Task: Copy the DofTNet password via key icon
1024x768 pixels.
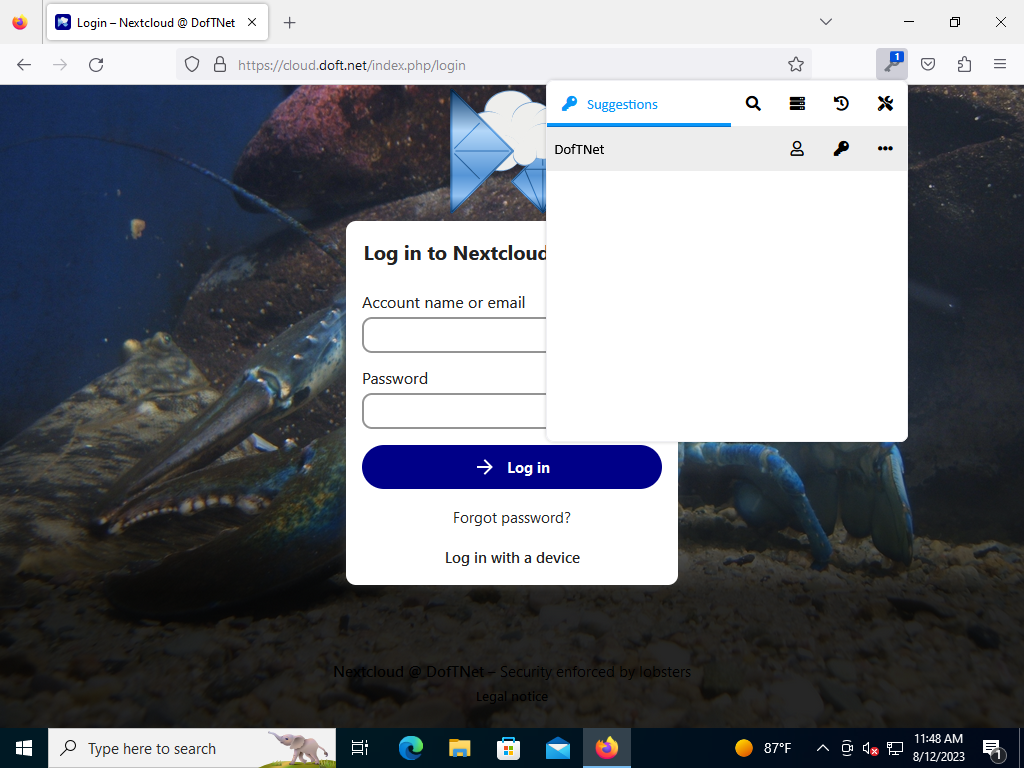Action: click(x=841, y=149)
